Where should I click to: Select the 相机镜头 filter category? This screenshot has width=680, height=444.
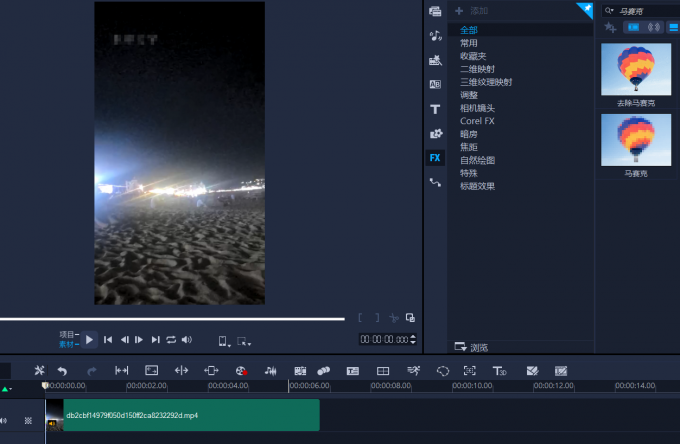(x=477, y=108)
